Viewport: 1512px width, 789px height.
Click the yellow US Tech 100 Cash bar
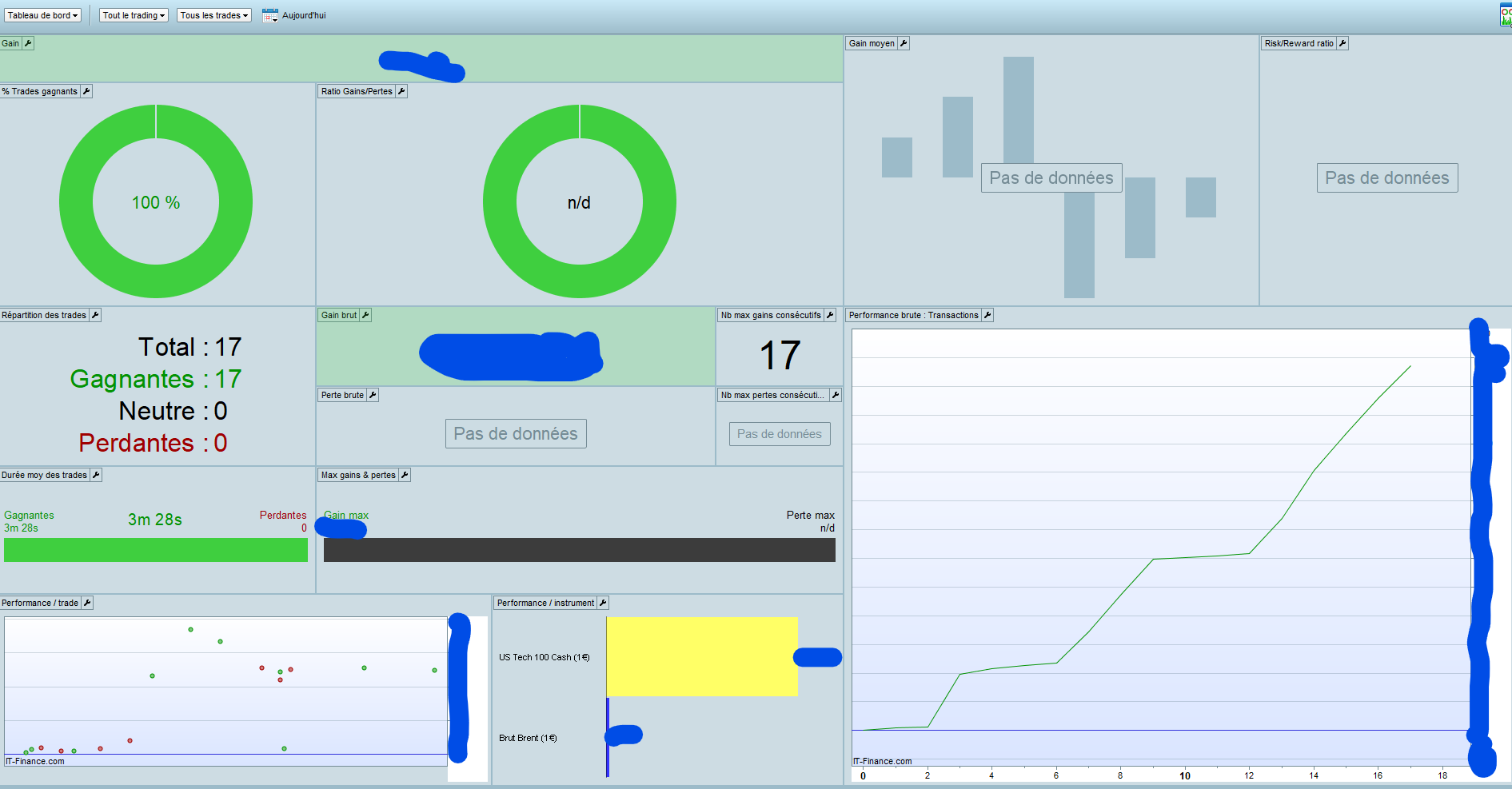(702, 656)
